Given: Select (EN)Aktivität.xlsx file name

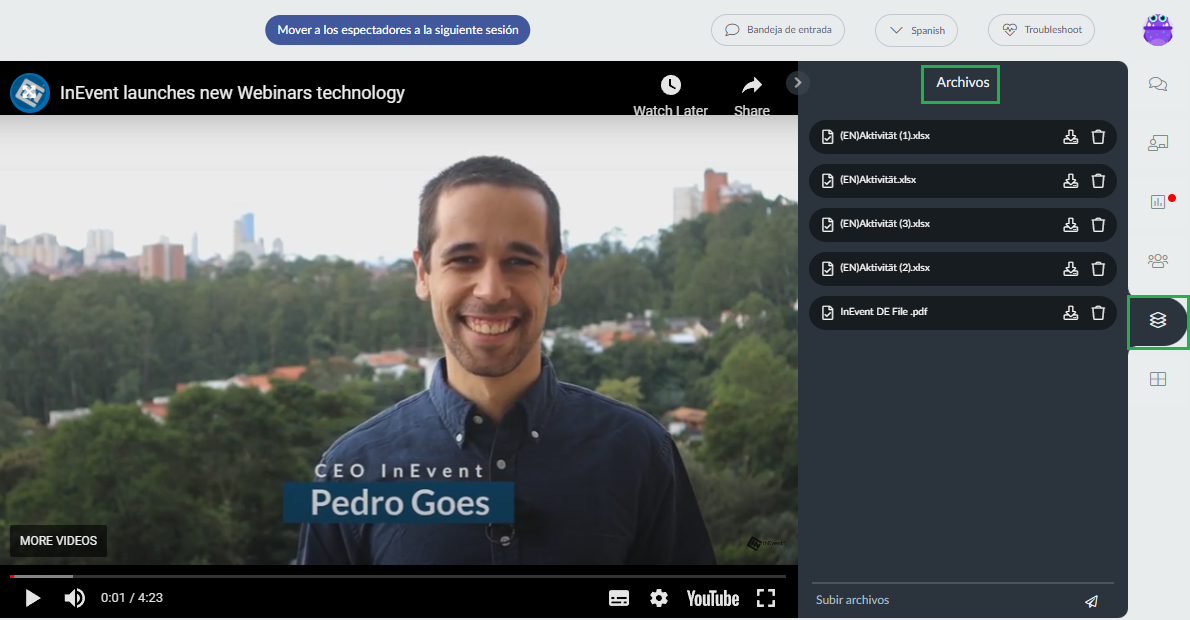Looking at the screenshot, I should tap(878, 180).
